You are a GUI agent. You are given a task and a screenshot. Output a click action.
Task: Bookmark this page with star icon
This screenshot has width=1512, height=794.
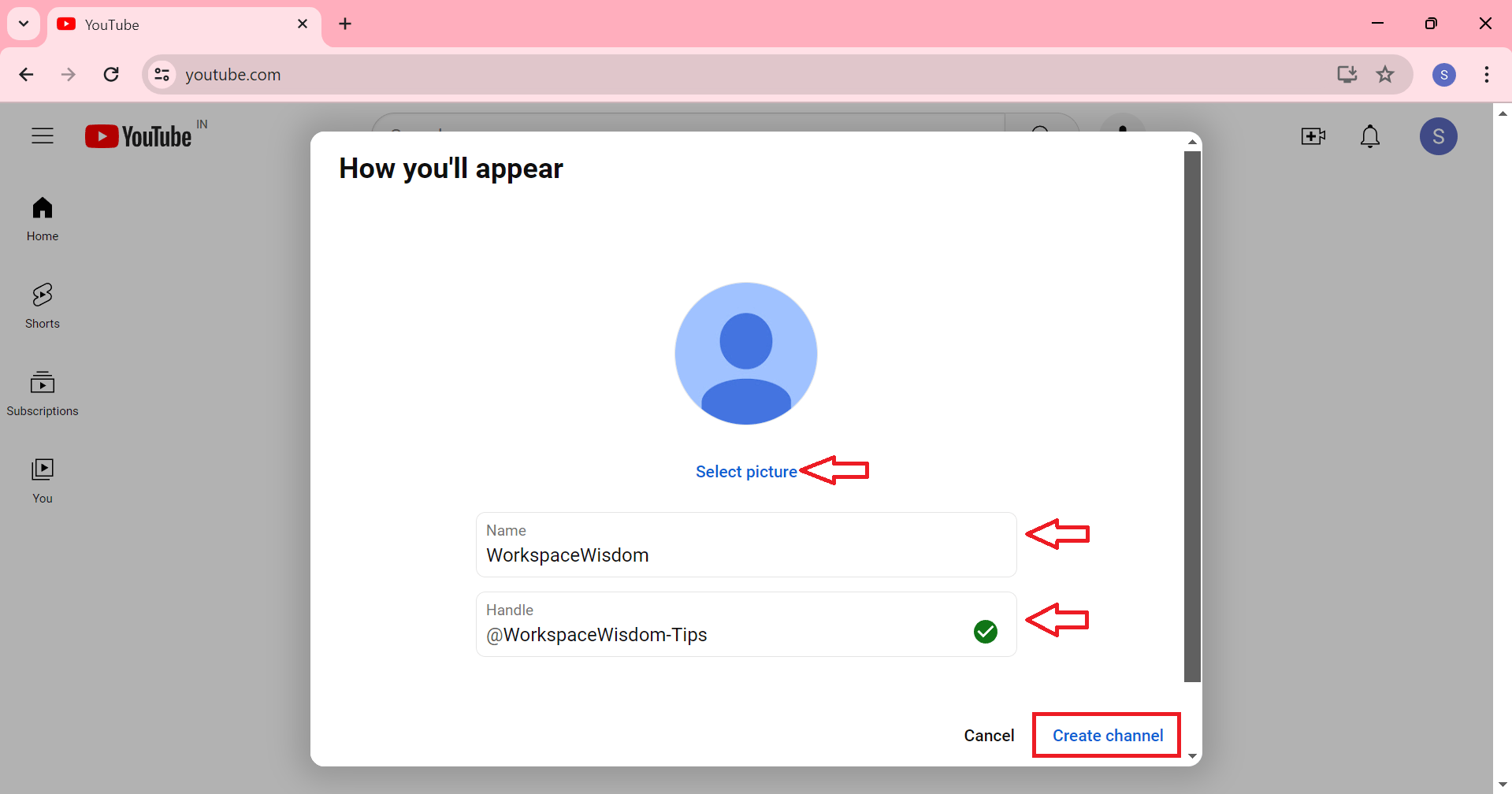tap(1385, 75)
